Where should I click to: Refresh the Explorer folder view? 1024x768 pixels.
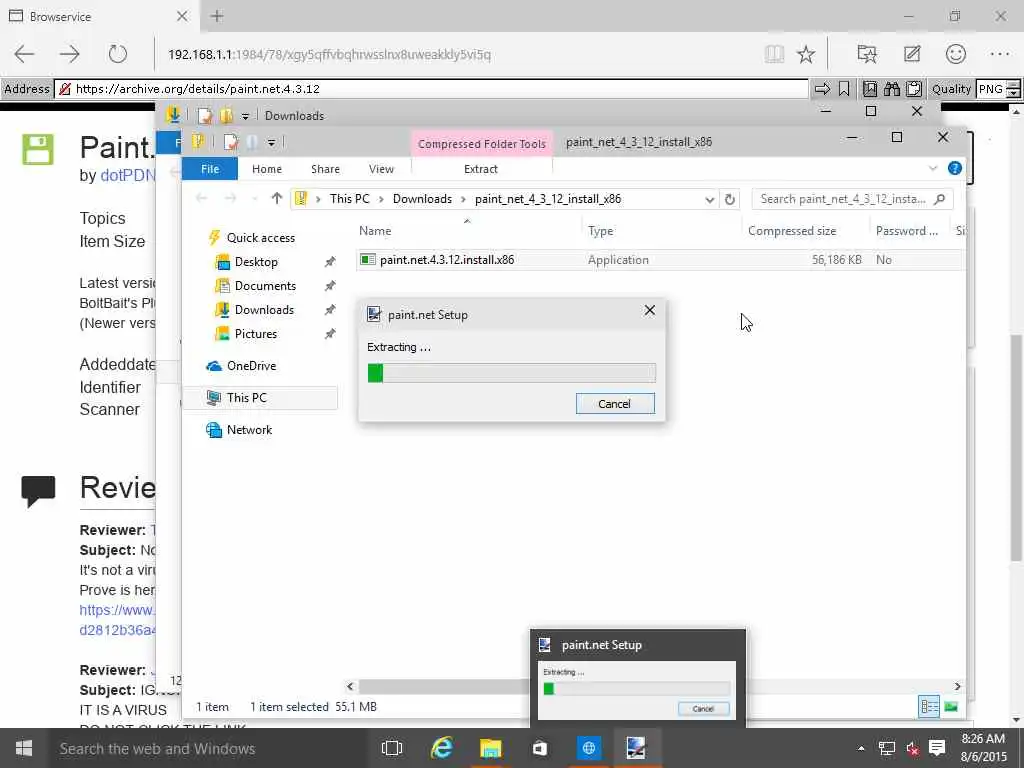[x=729, y=199]
